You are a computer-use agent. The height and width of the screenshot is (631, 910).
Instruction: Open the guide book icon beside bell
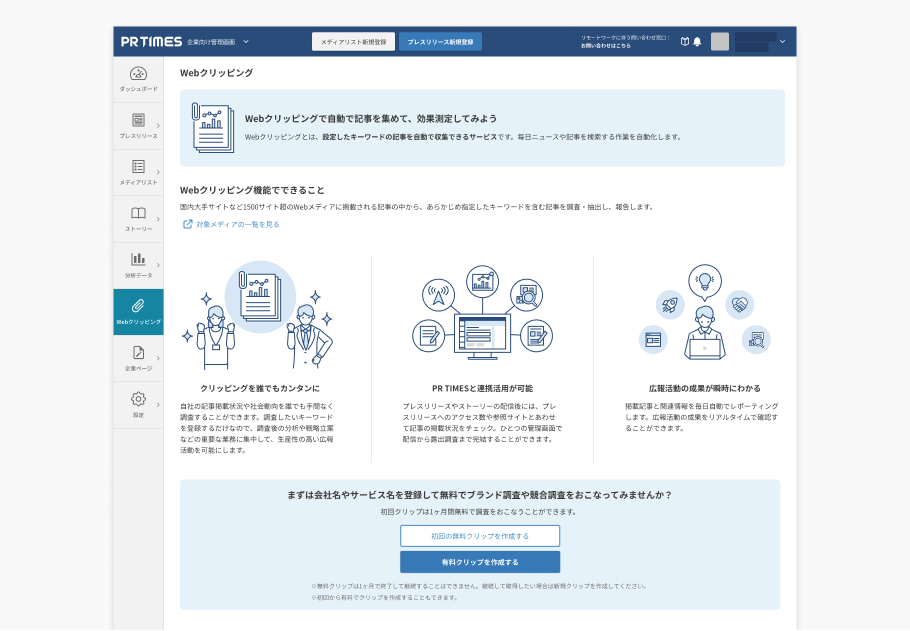pyautogui.click(x=685, y=41)
